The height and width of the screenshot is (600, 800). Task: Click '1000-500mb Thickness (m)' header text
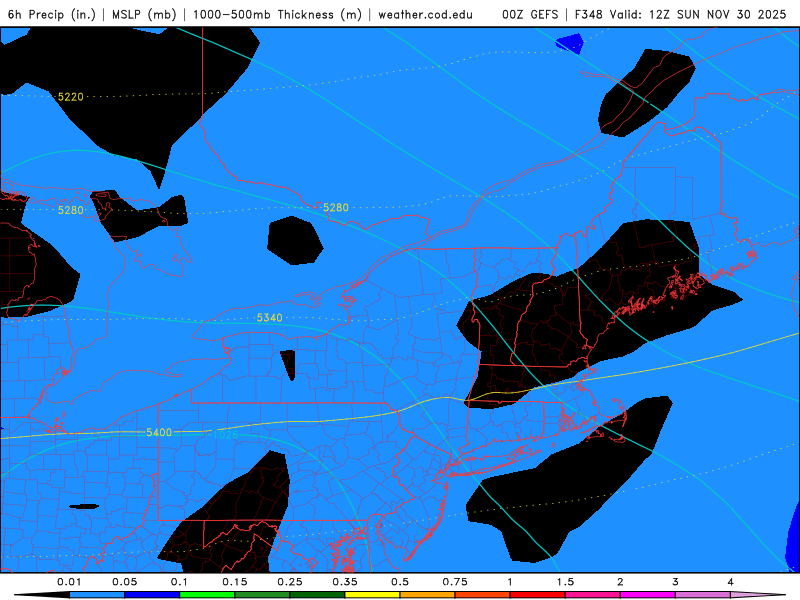277,14
